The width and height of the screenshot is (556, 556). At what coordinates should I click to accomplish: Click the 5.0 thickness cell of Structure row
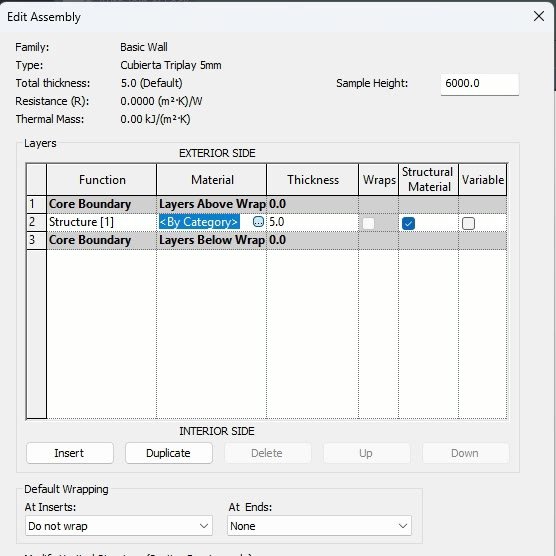pyautogui.click(x=312, y=222)
